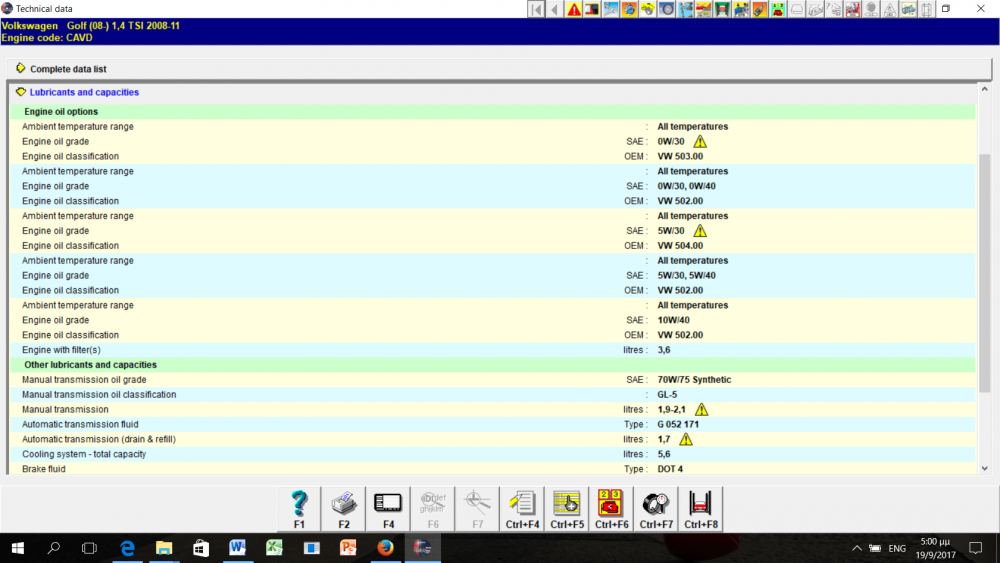Select the Engine with filter(s) row label
Screen dimensions: 1000x563
click(61, 349)
